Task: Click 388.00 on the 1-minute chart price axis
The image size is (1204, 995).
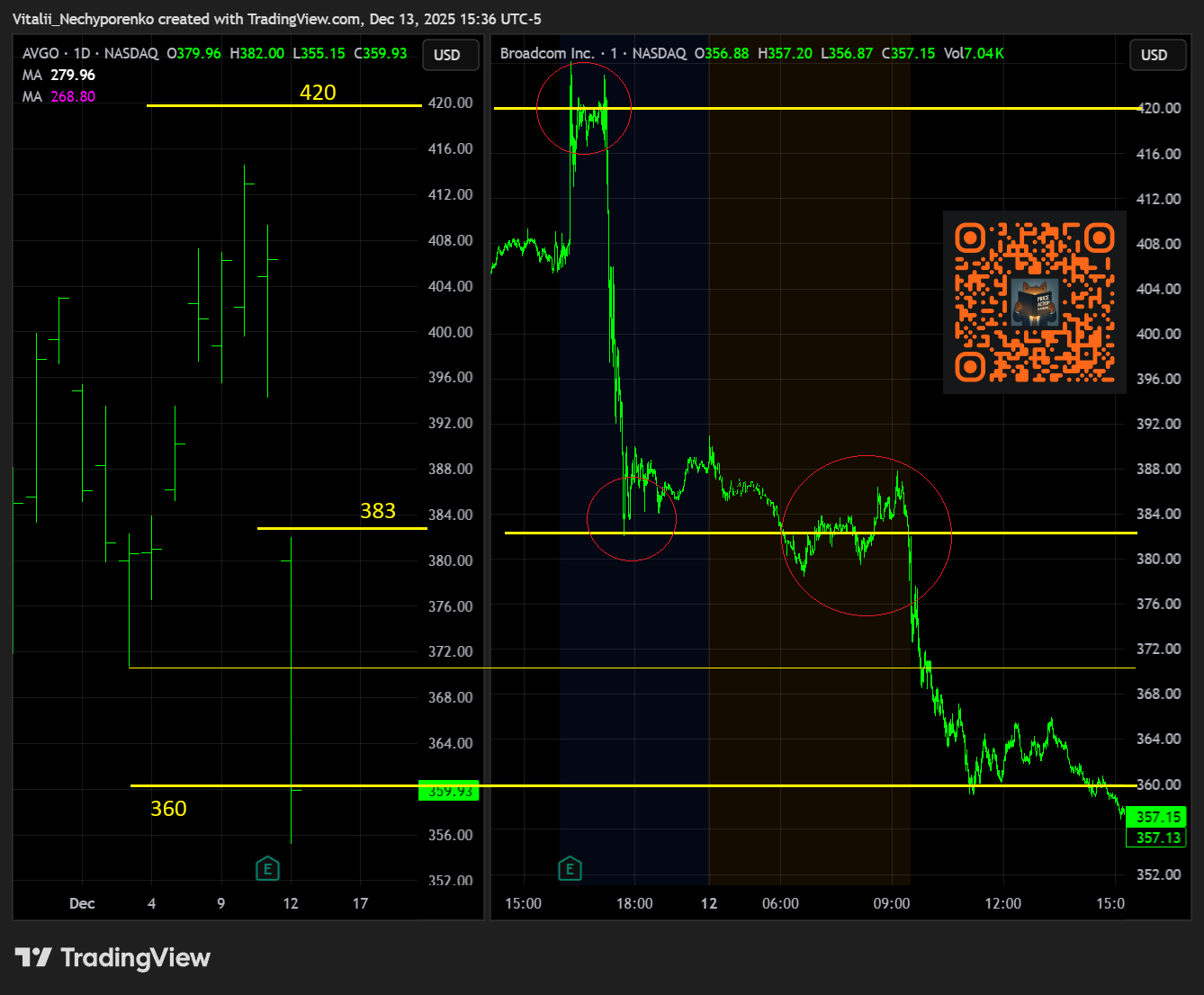Action: [x=1159, y=469]
